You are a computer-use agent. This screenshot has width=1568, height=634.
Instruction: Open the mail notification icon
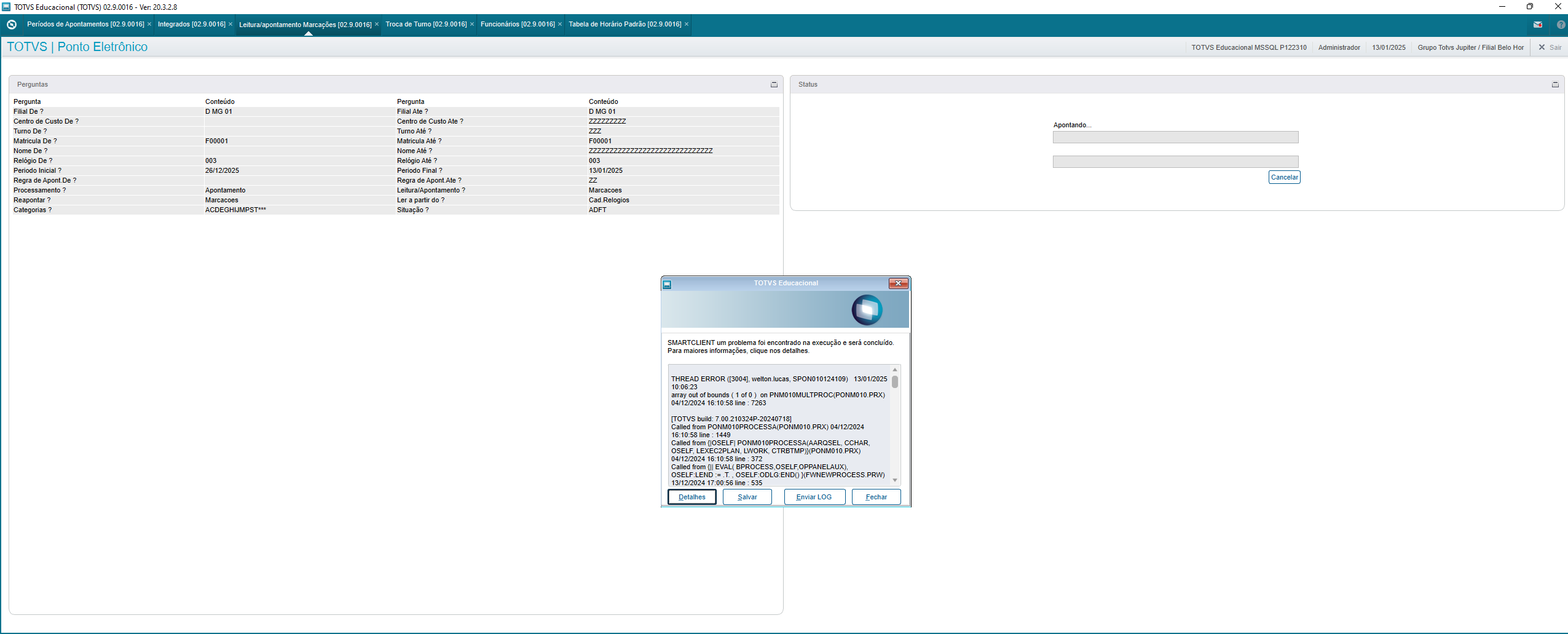[x=1537, y=25]
